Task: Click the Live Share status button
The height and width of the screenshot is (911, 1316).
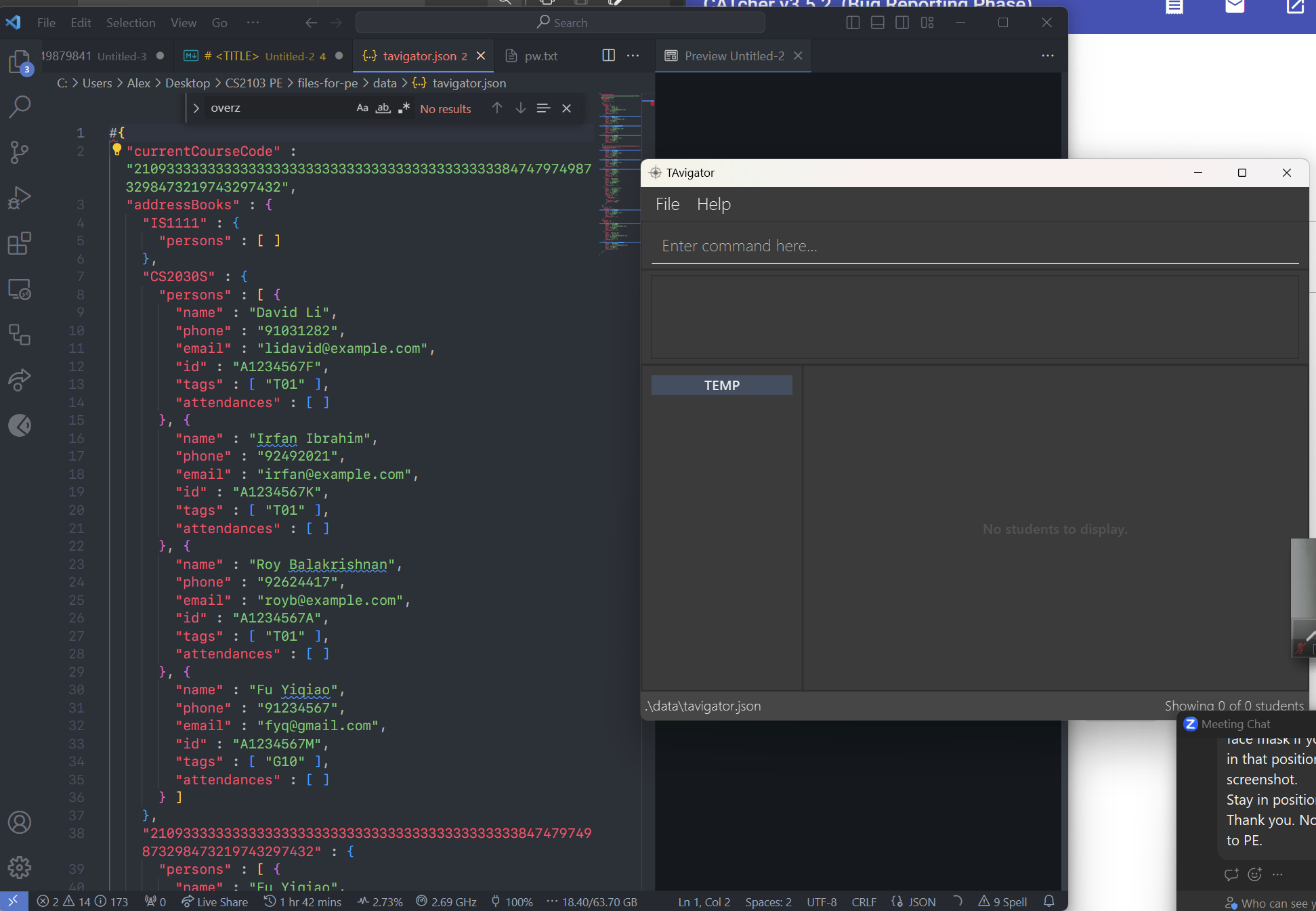Action: coord(215,902)
